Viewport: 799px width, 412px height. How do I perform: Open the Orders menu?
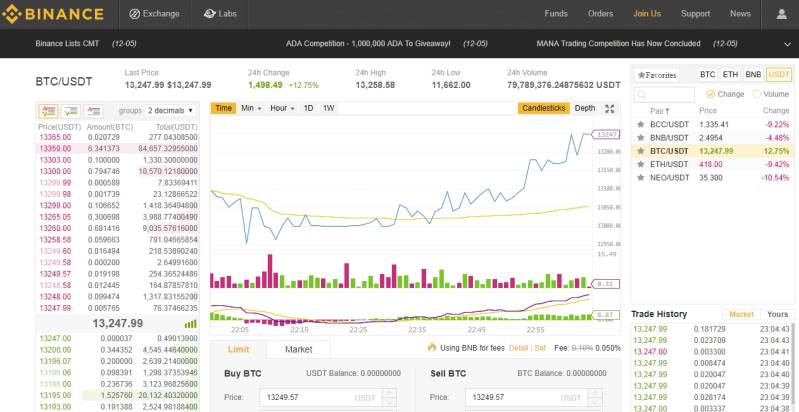(x=600, y=14)
